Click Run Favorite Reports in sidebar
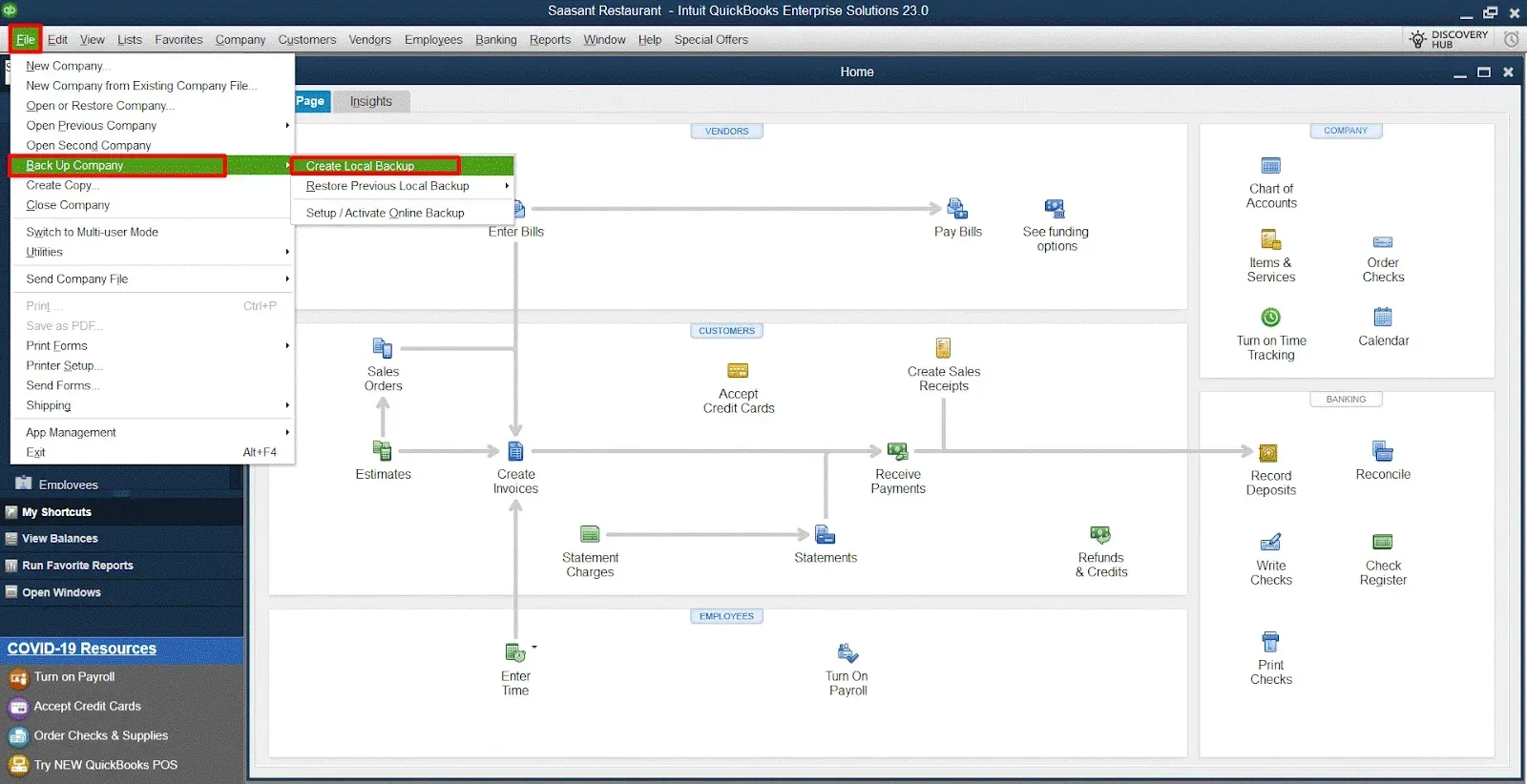 [77, 566]
